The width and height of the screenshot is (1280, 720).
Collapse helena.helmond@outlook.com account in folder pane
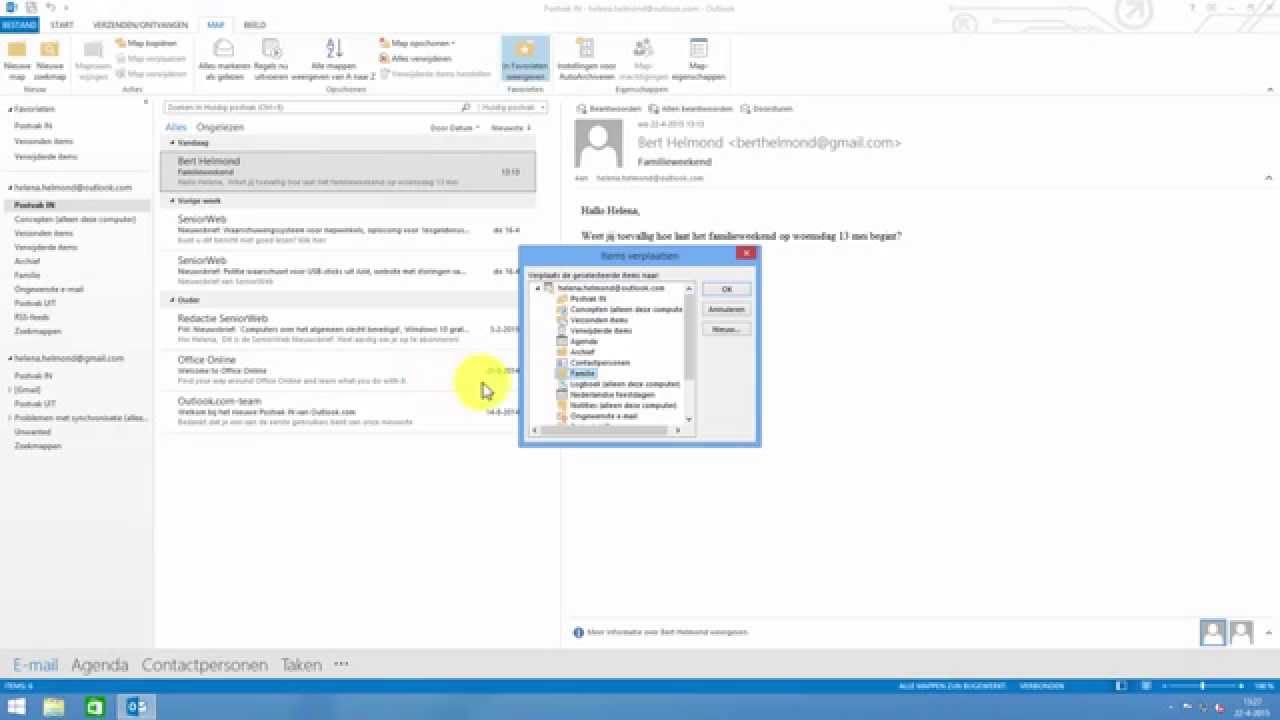pos(10,188)
